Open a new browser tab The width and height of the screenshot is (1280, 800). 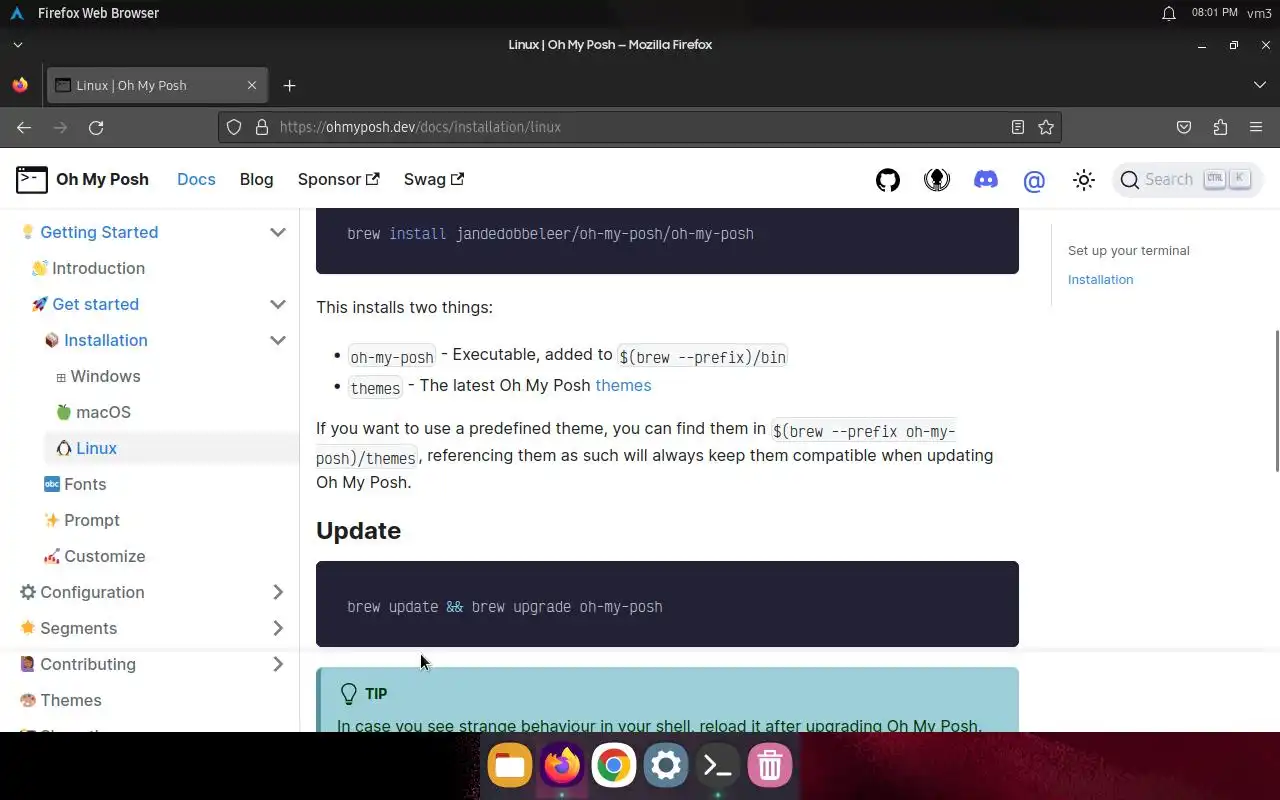(289, 85)
